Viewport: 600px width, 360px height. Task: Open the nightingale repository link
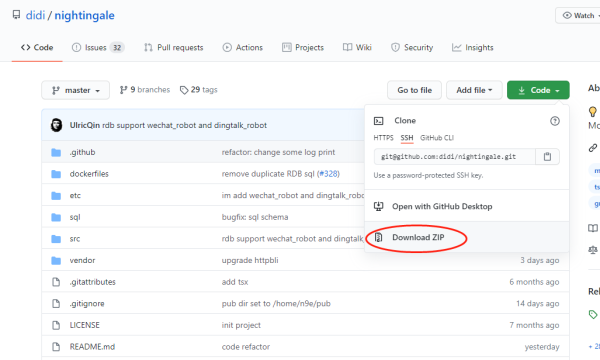pyautogui.click(x=84, y=15)
